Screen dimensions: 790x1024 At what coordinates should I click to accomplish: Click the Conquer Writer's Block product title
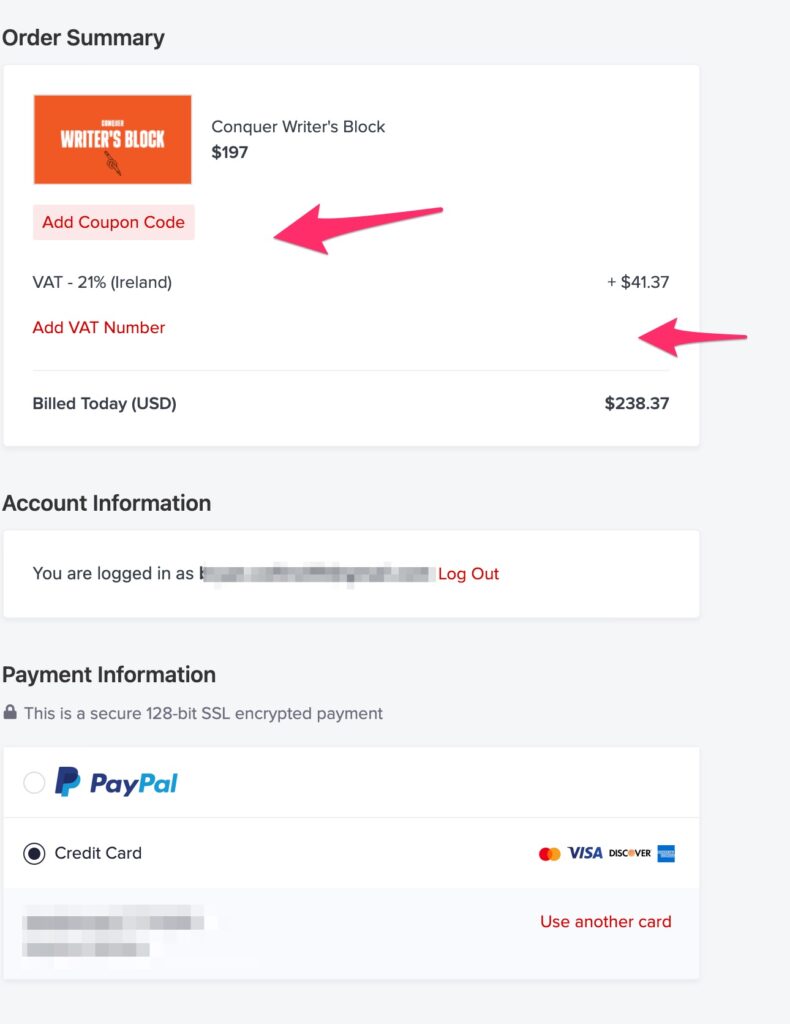[298, 127]
